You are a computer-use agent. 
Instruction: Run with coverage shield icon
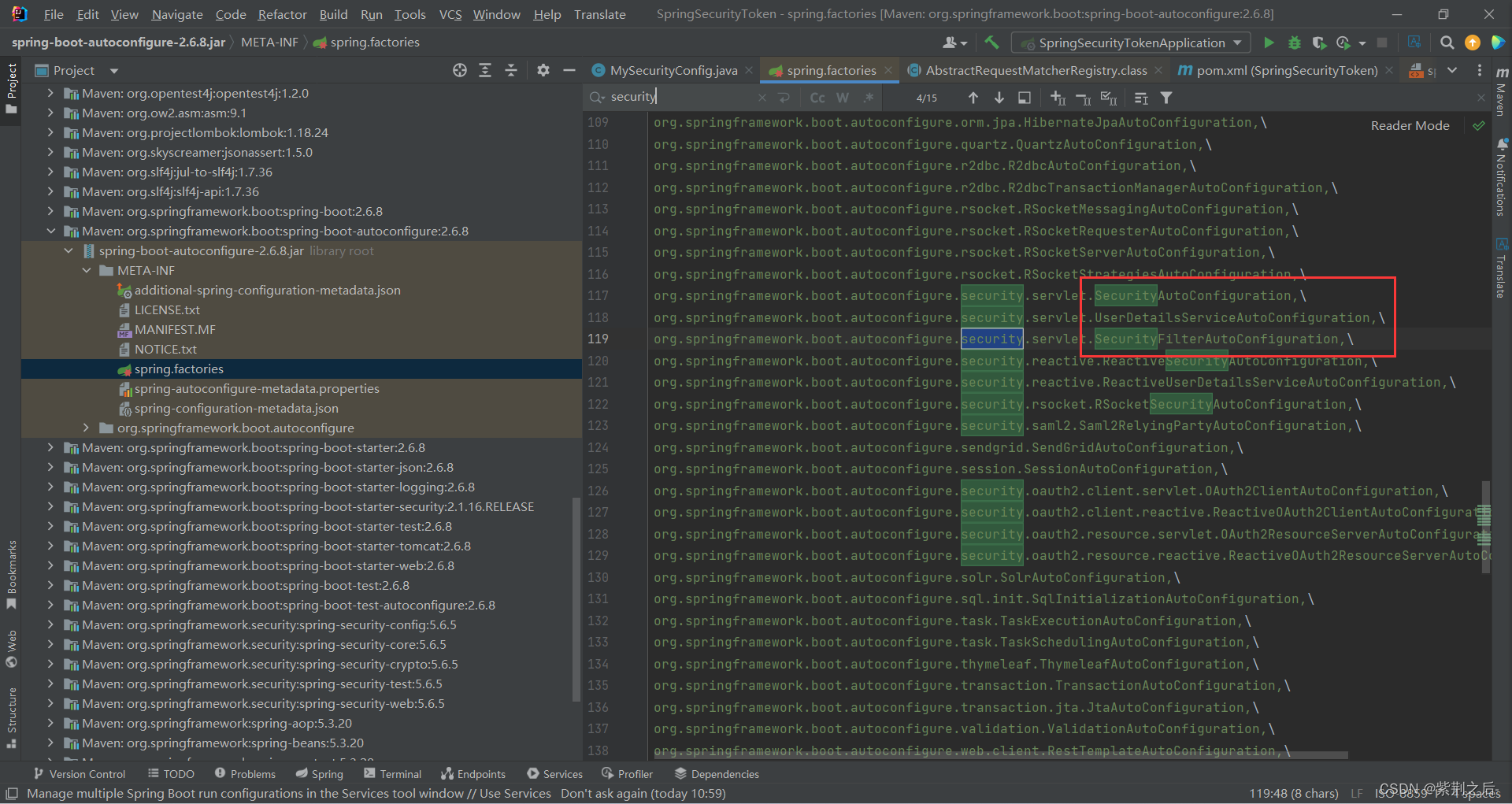(1319, 43)
